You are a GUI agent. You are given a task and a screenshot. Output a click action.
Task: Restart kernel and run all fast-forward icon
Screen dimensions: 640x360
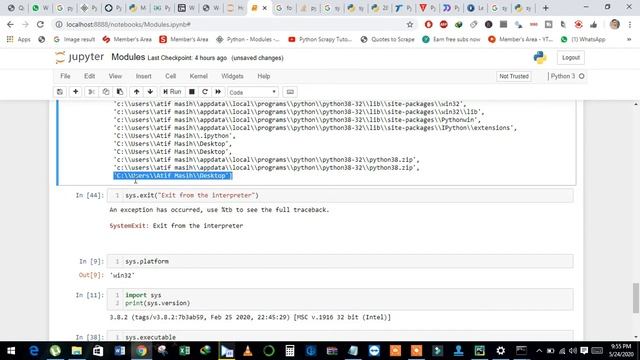[218, 92]
